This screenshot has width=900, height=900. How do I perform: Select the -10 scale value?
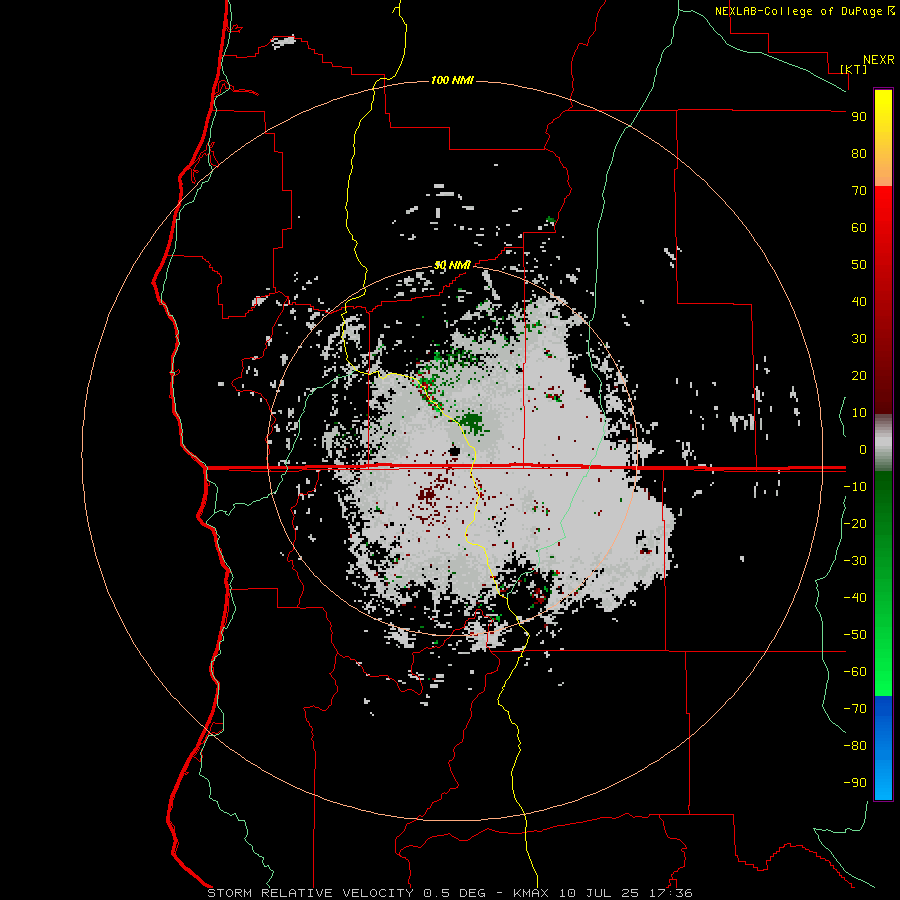[855, 487]
